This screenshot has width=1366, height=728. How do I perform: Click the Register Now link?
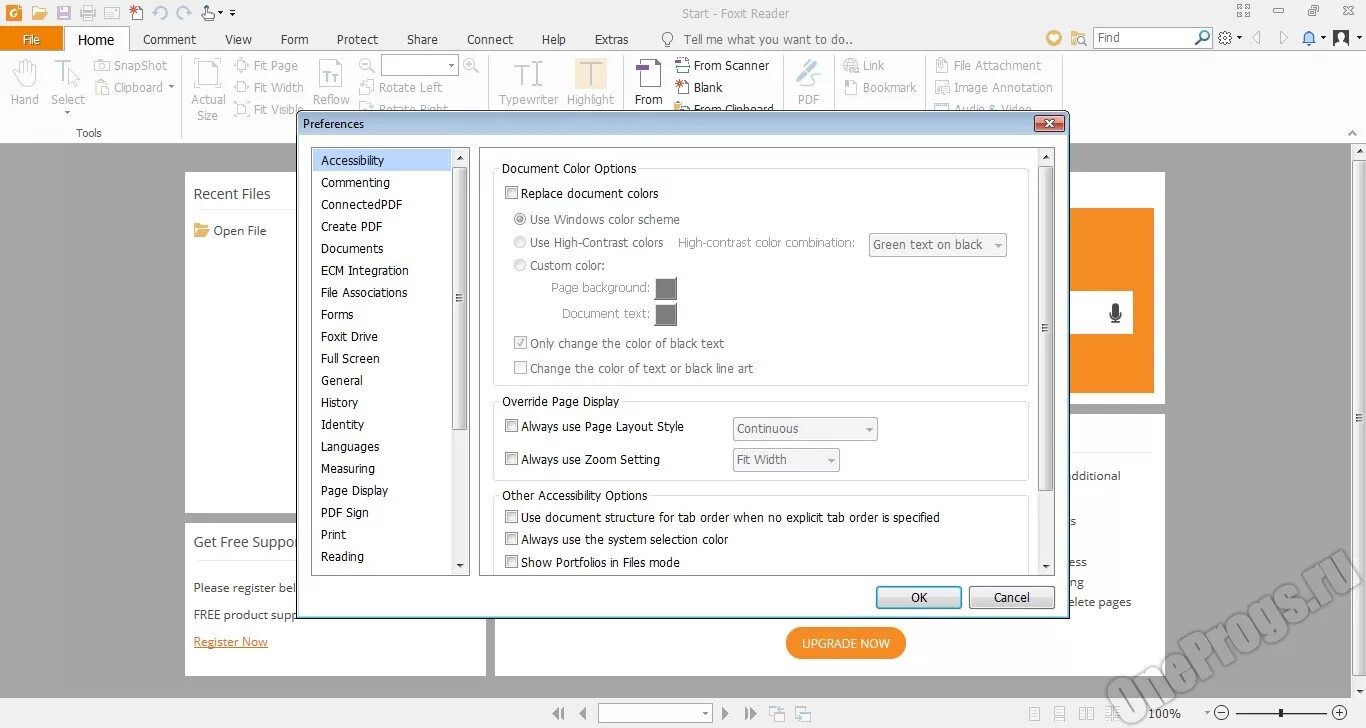click(231, 642)
